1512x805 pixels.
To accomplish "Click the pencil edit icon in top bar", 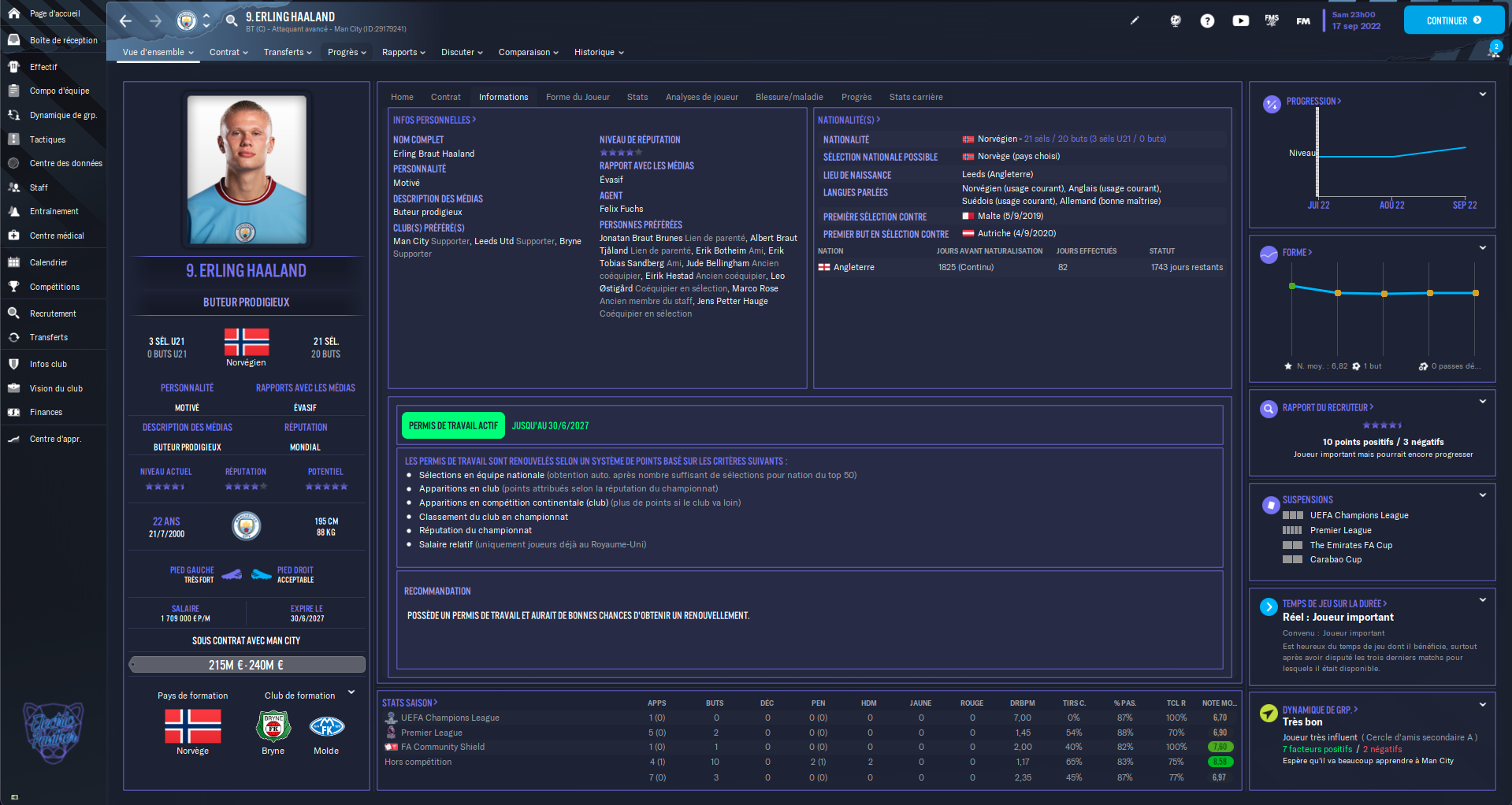I will coord(1135,20).
